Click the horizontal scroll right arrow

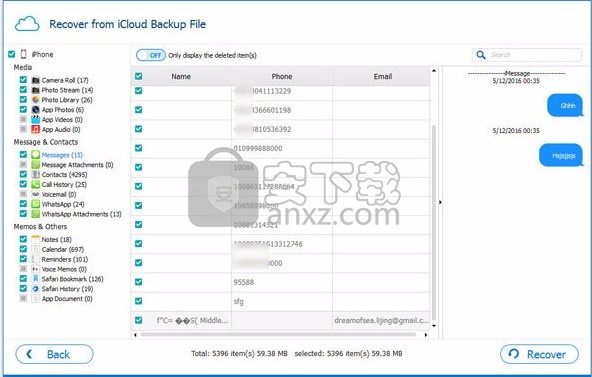[x=426, y=334]
